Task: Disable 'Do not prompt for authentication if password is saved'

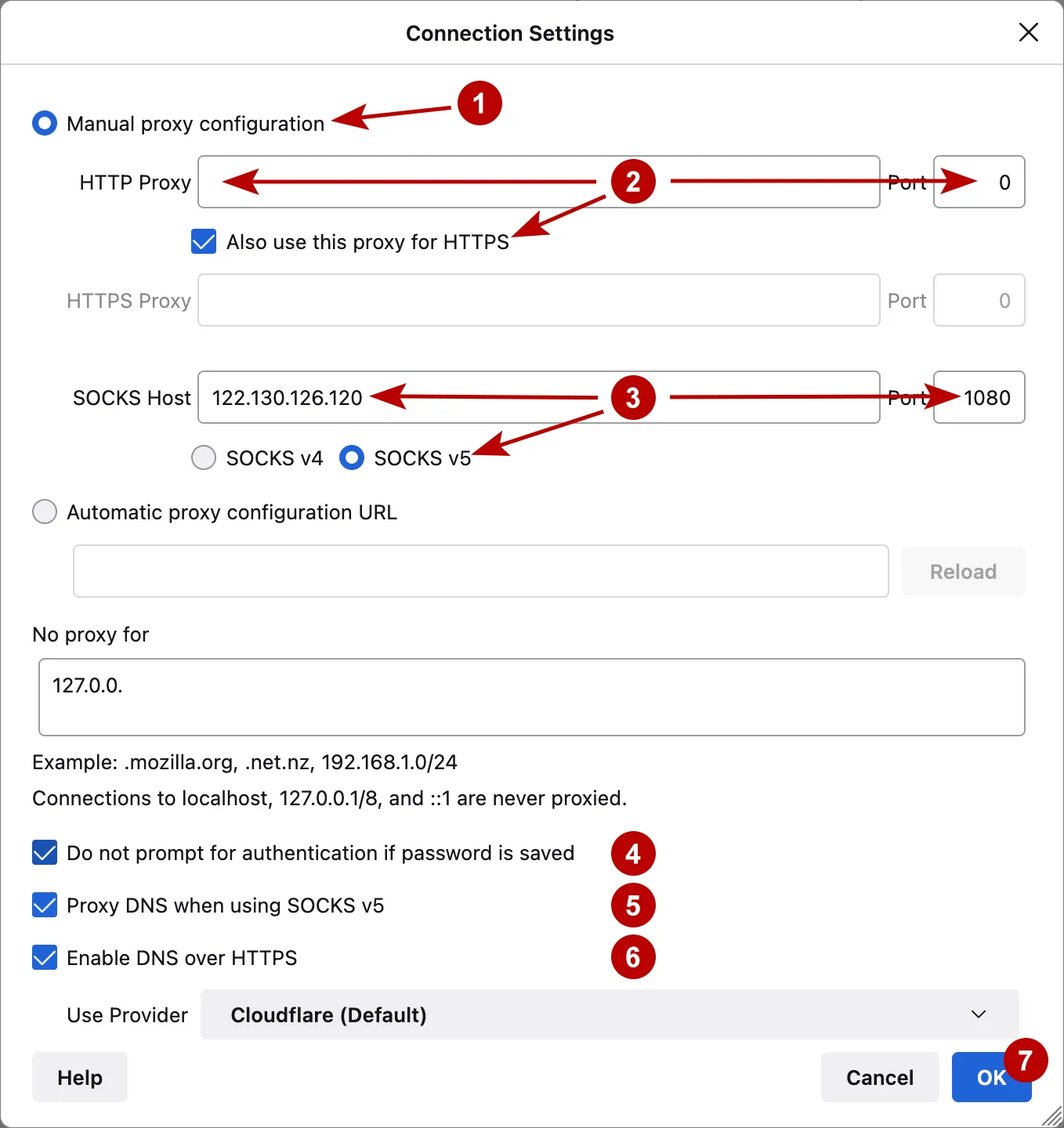Action: coord(45,852)
